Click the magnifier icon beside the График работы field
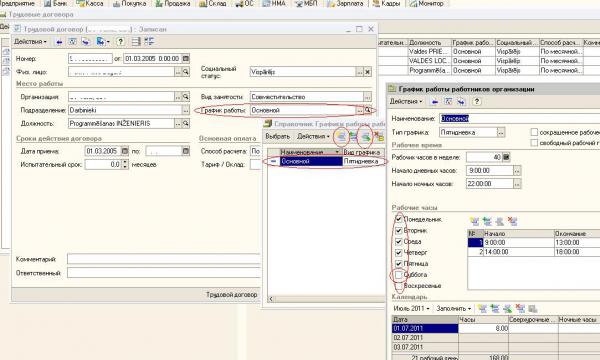Image resolution: width=600 pixels, height=360 pixels. pos(368,110)
